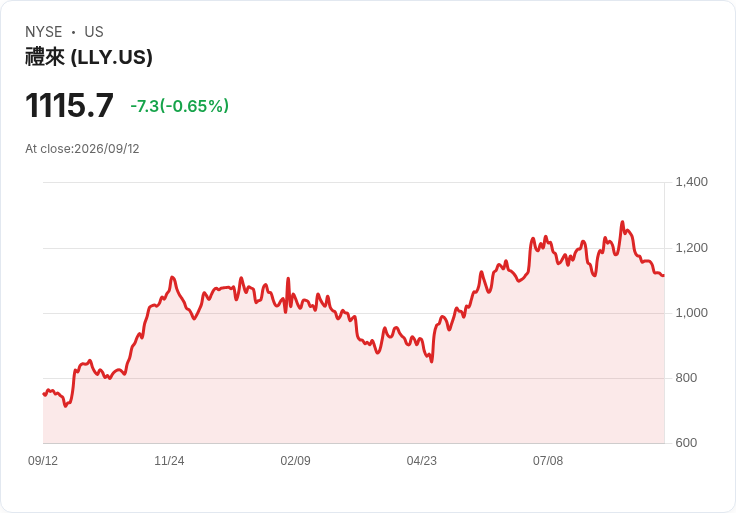Click the 1,000 y-axis price label
The image size is (736, 513).
pos(691,313)
